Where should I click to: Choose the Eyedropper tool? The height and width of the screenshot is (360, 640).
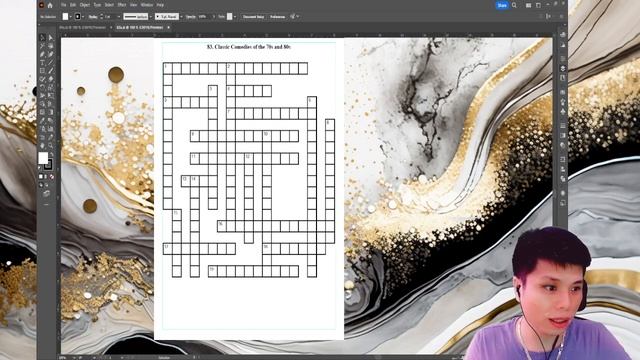42,120
